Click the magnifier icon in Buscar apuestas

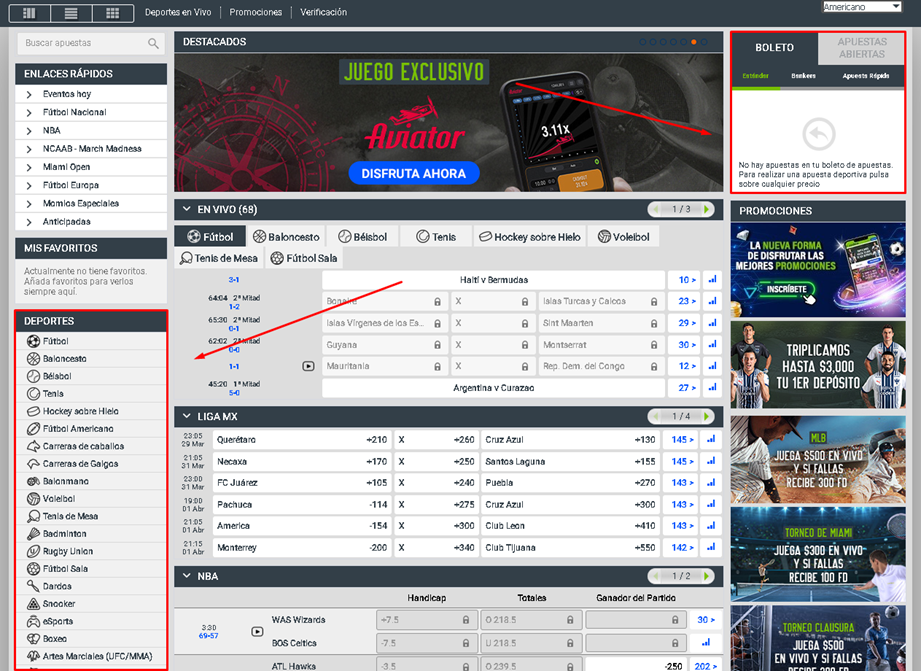click(153, 43)
